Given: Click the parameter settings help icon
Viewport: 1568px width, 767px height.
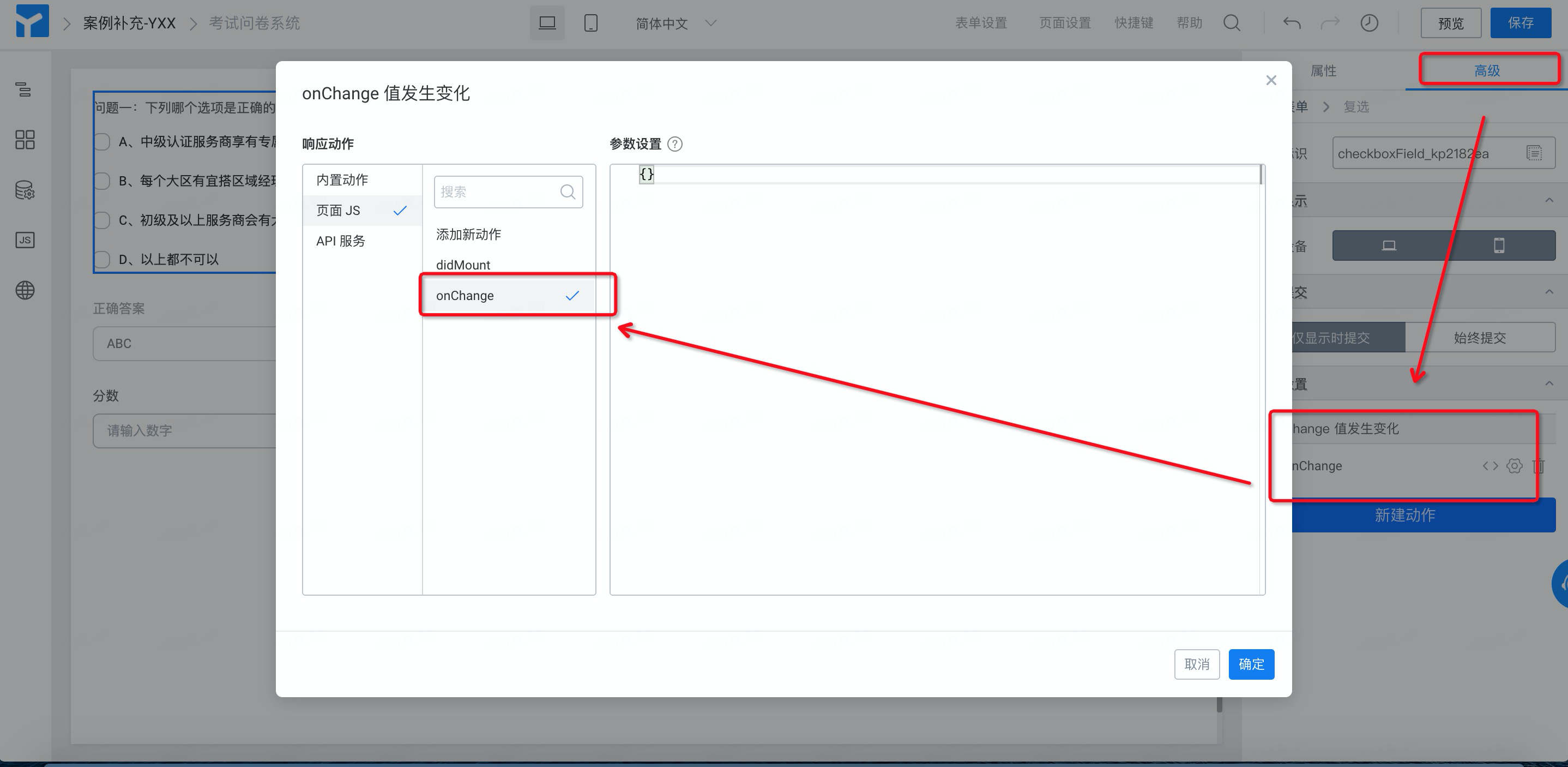Looking at the screenshot, I should 674,145.
